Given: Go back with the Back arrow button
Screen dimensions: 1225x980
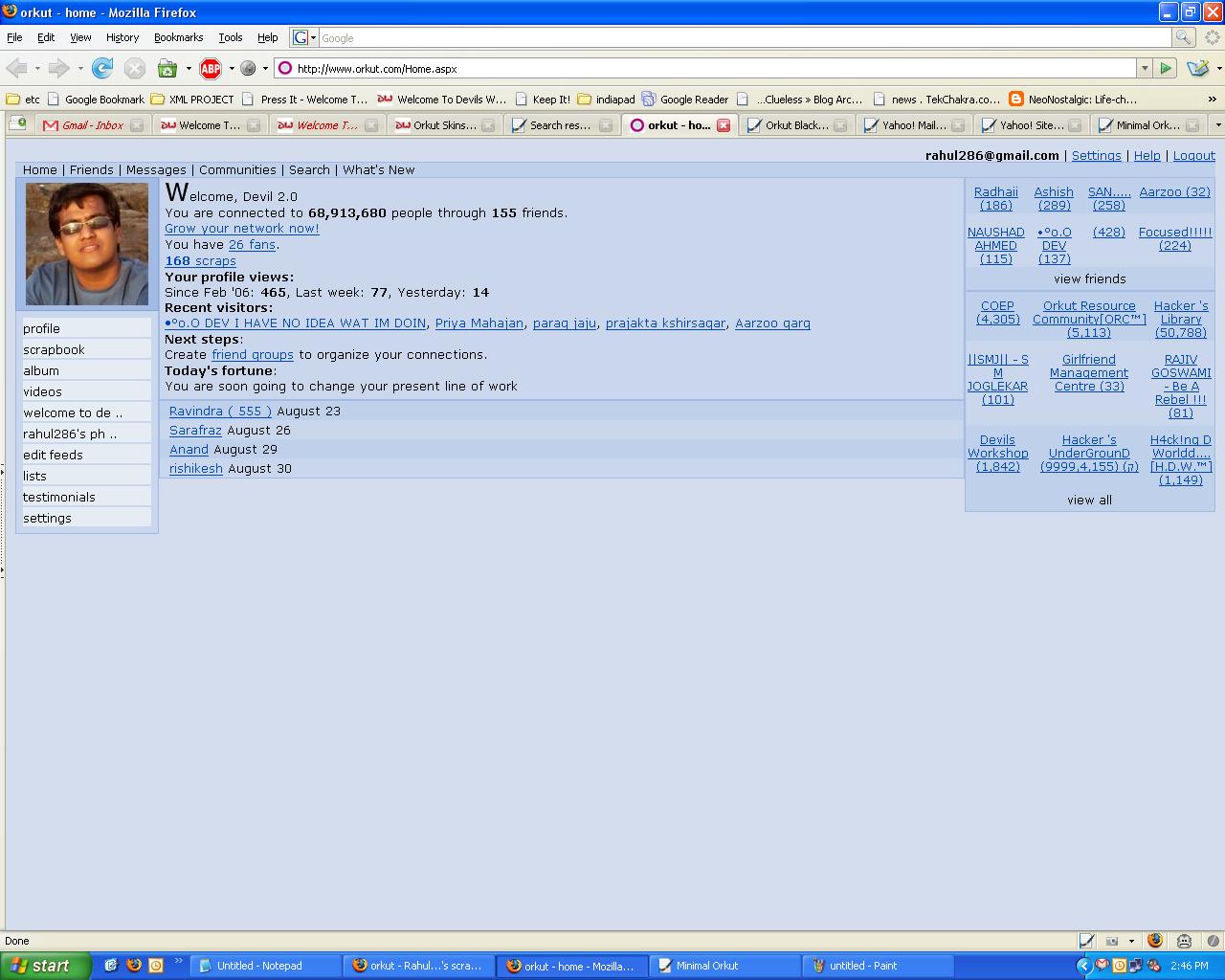Looking at the screenshot, I should pos(16,68).
